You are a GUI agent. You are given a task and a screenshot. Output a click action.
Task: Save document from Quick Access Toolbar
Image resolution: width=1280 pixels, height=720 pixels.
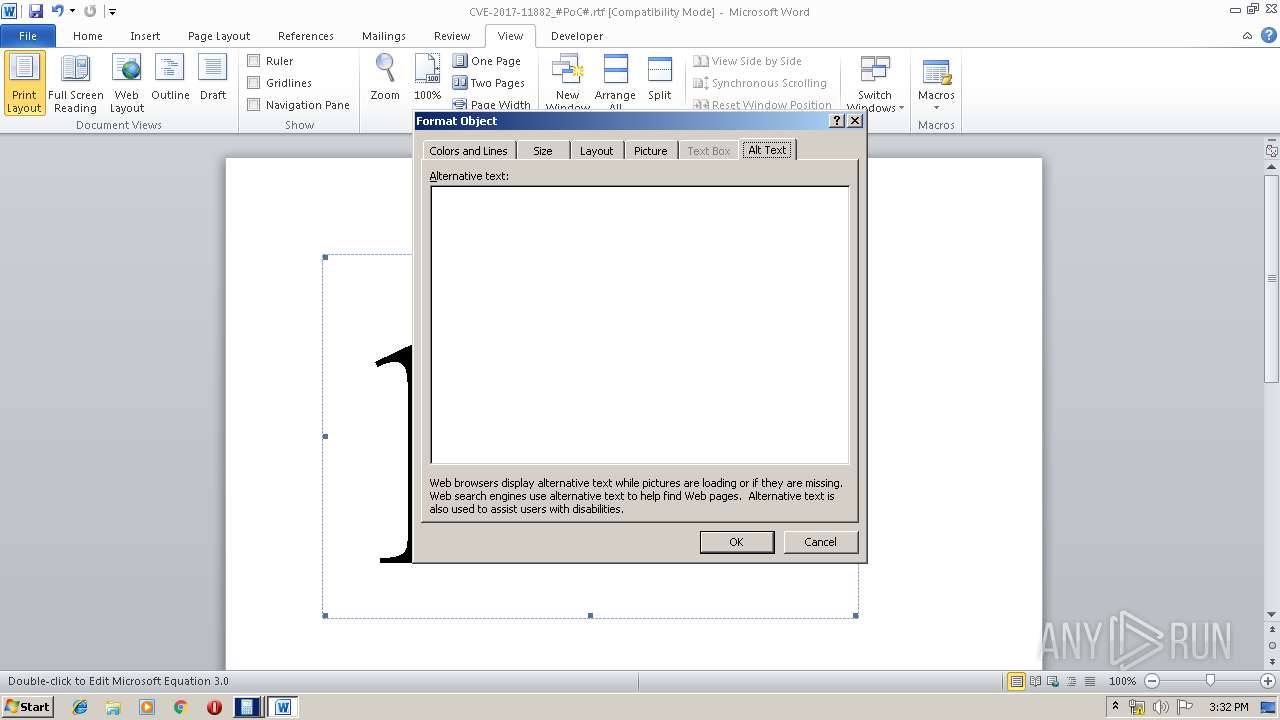click(x=36, y=11)
